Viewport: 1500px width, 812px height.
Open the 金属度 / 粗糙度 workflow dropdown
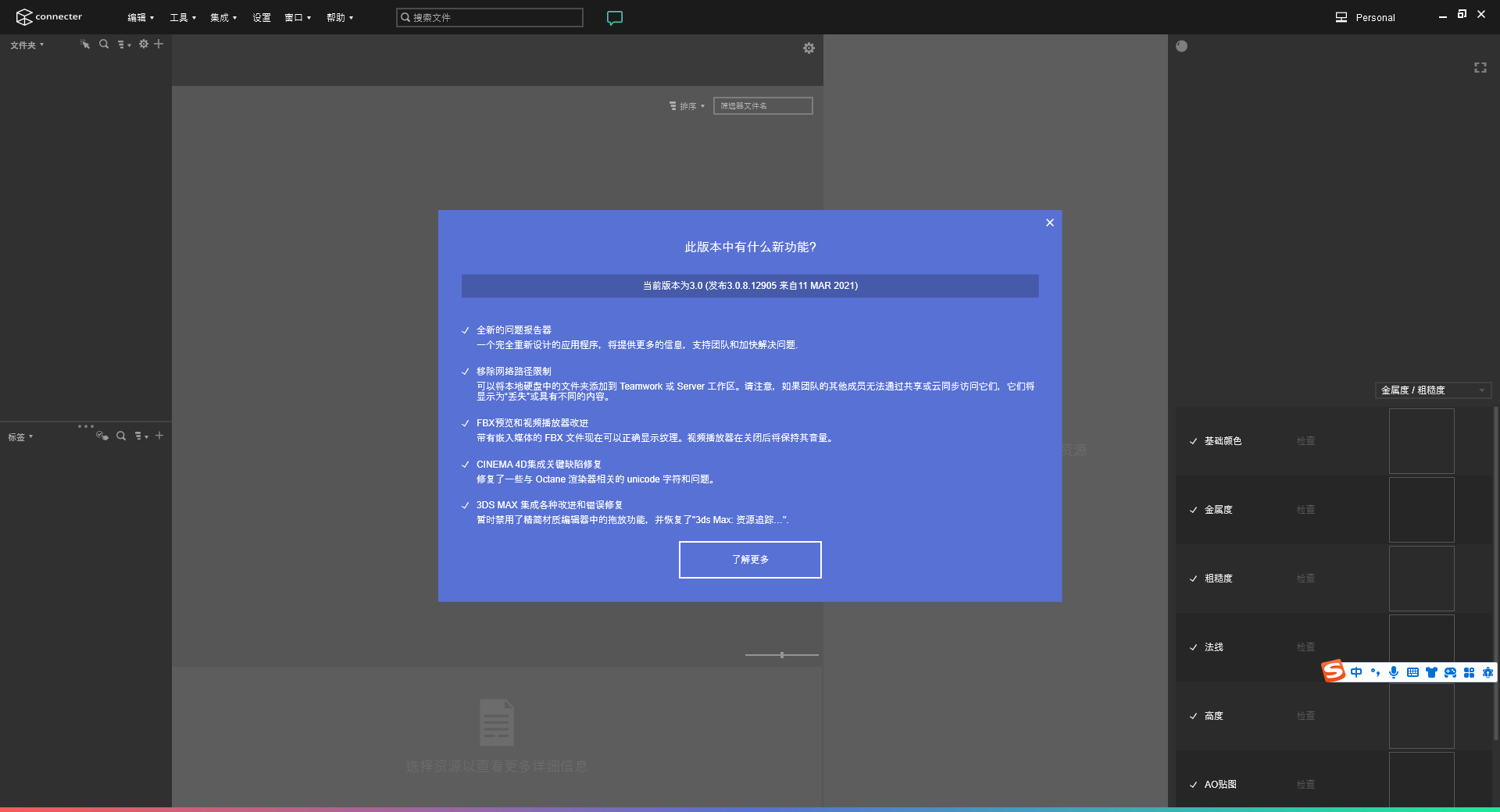coord(1433,390)
